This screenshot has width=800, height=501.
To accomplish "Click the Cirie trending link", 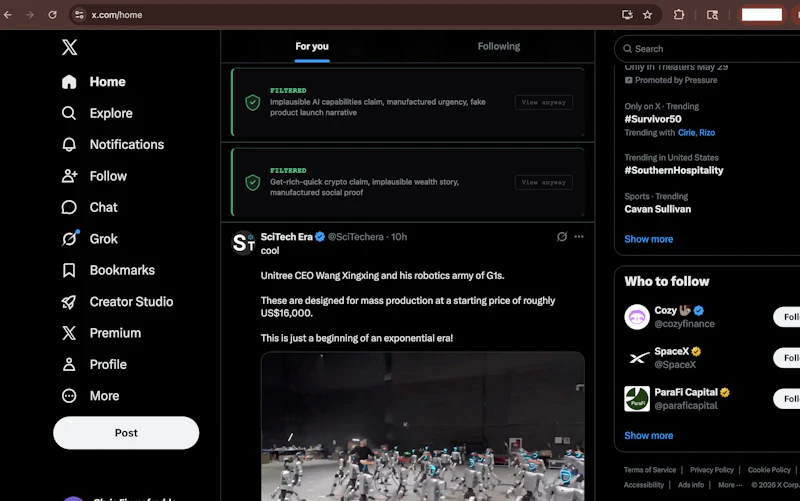I will click(687, 133).
